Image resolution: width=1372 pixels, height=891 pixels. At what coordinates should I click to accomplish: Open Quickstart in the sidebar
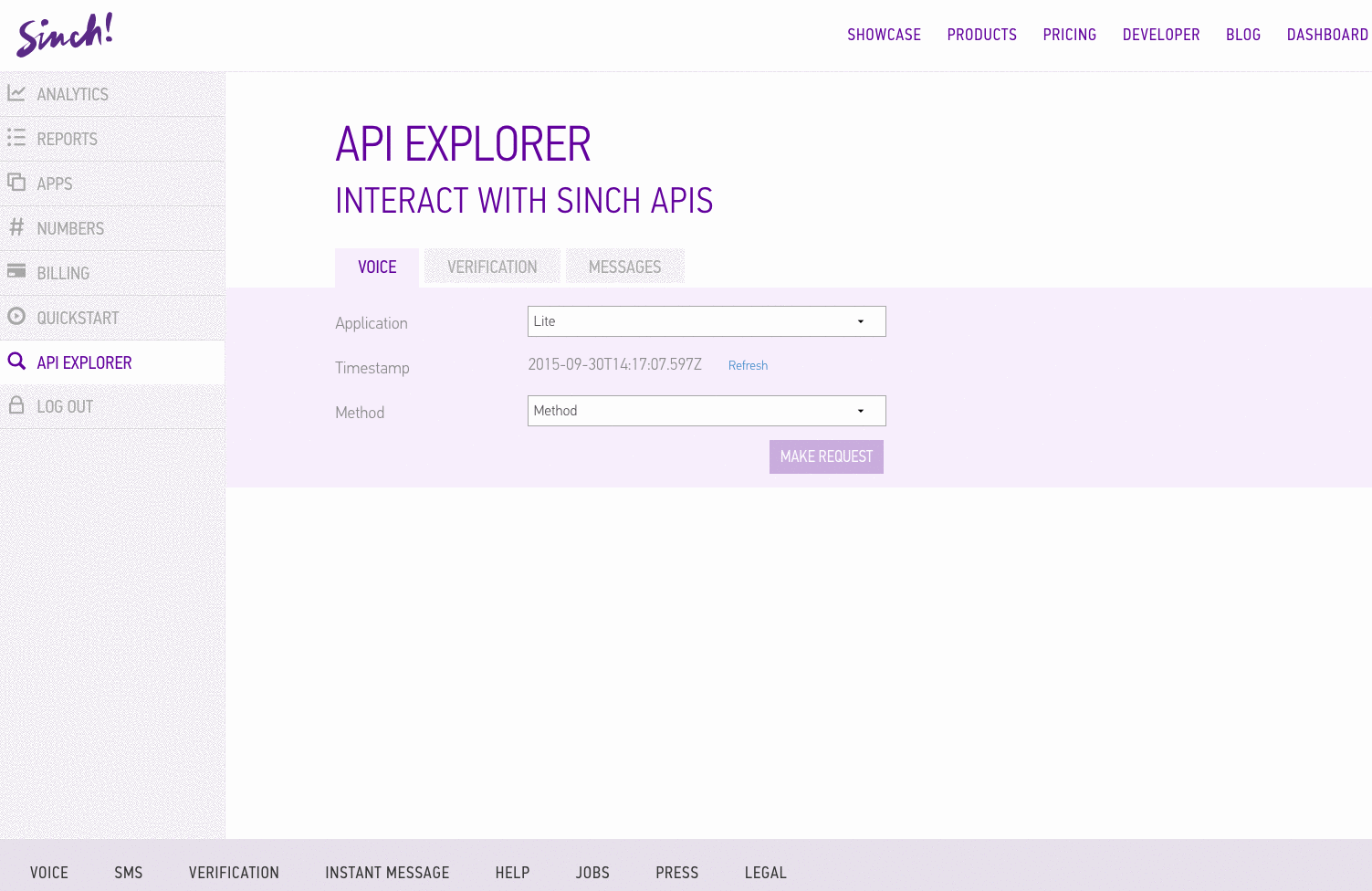coord(112,318)
